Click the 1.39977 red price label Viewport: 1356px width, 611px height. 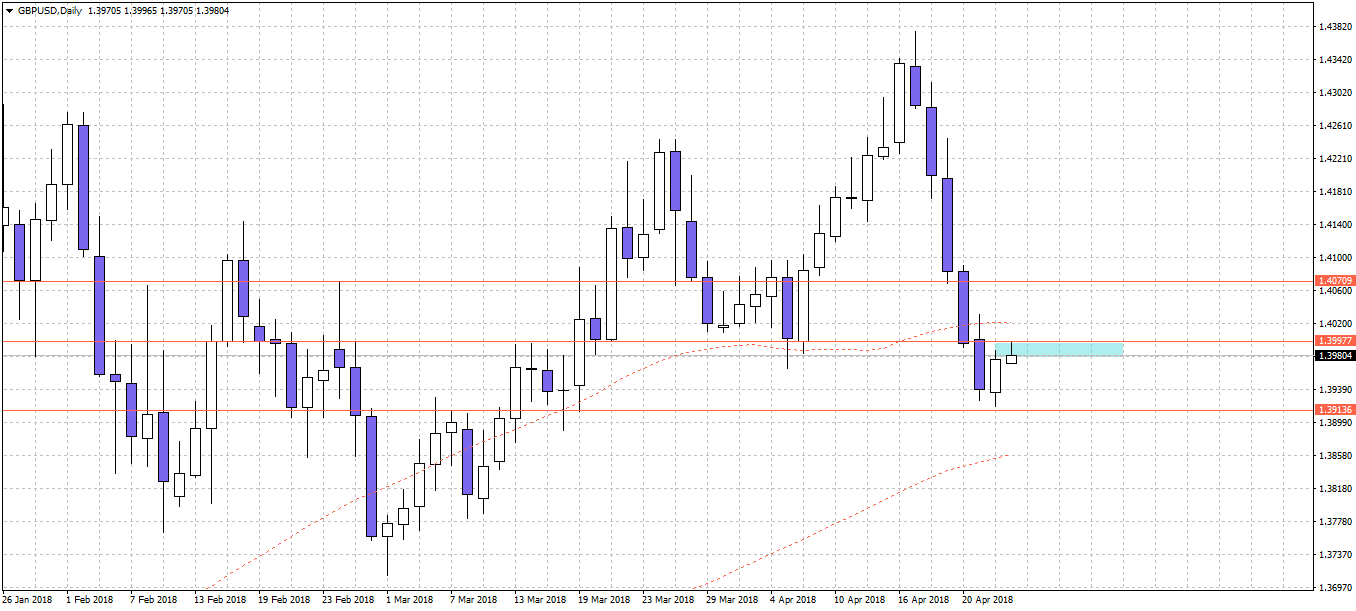point(1336,341)
